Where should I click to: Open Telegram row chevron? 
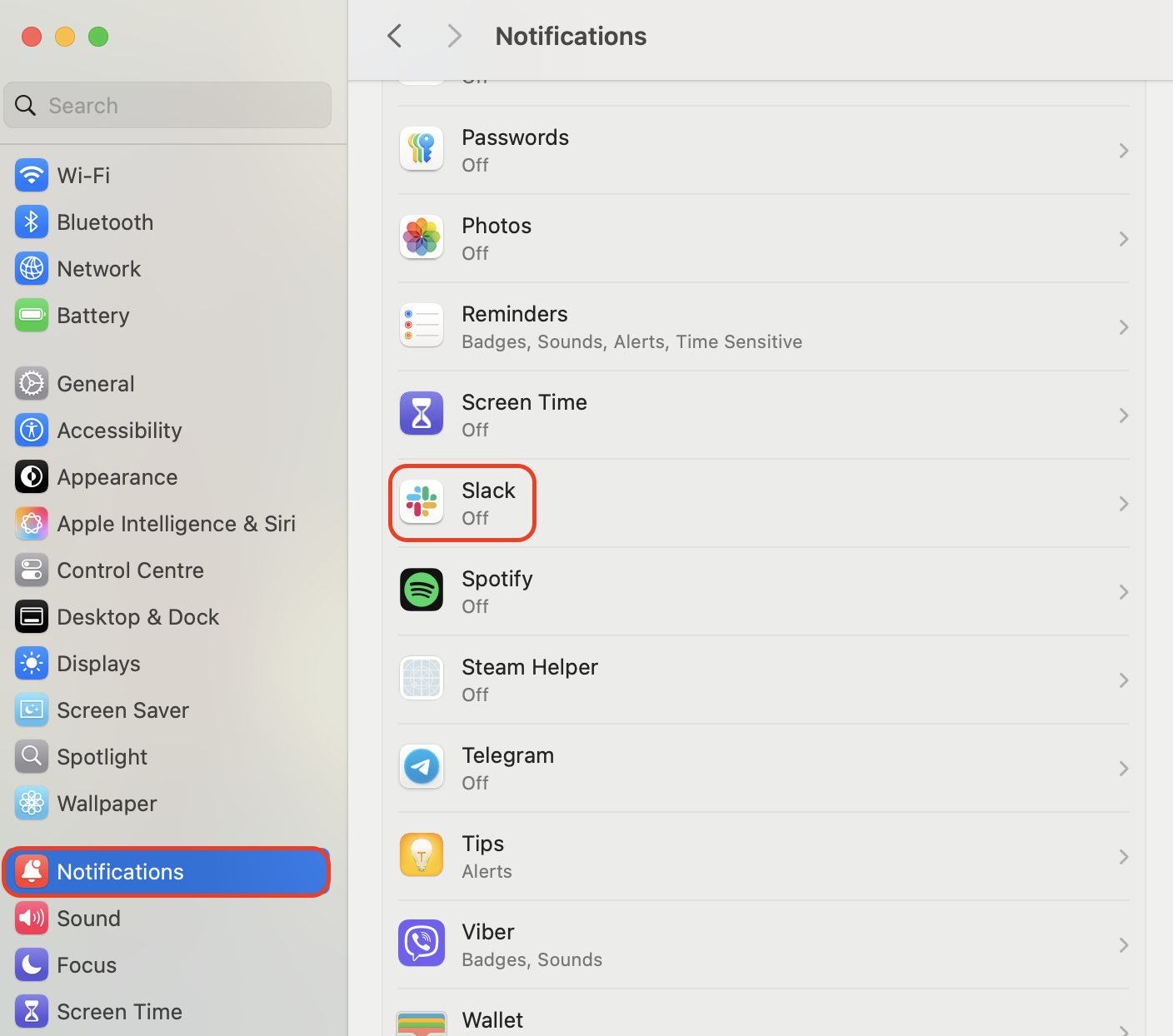pyautogui.click(x=1124, y=769)
